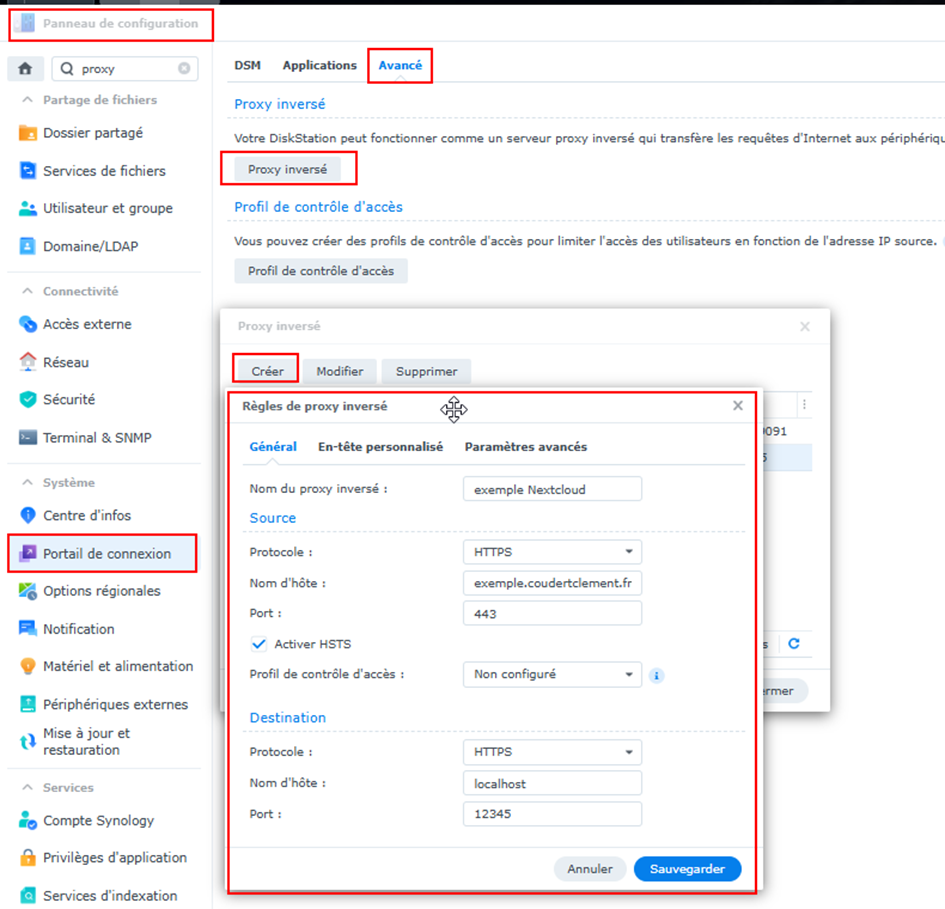Click the destination Port input field
Image resolution: width=945 pixels, height=909 pixels.
552,814
